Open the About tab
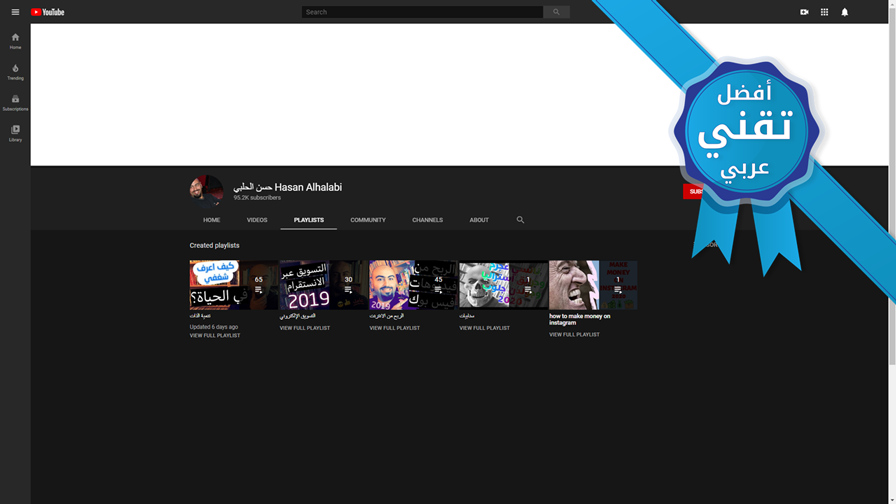 click(479, 220)
